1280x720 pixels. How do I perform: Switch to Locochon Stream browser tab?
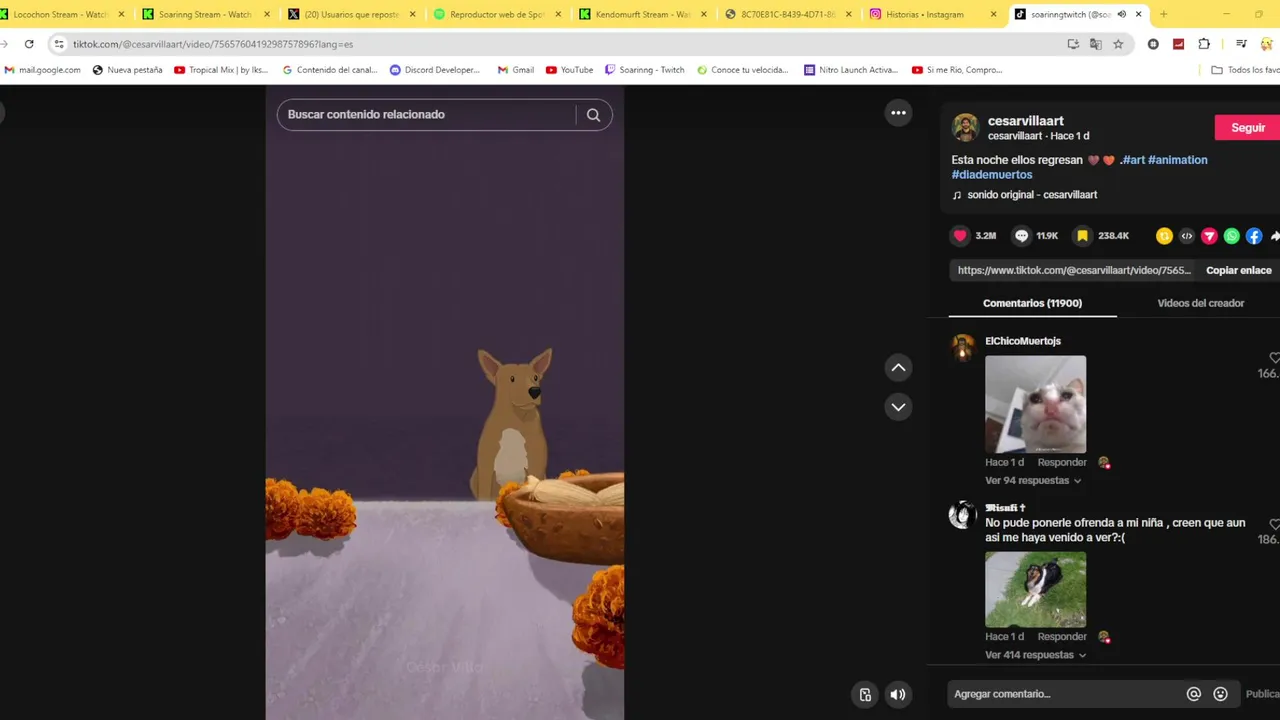pos(60,14)
